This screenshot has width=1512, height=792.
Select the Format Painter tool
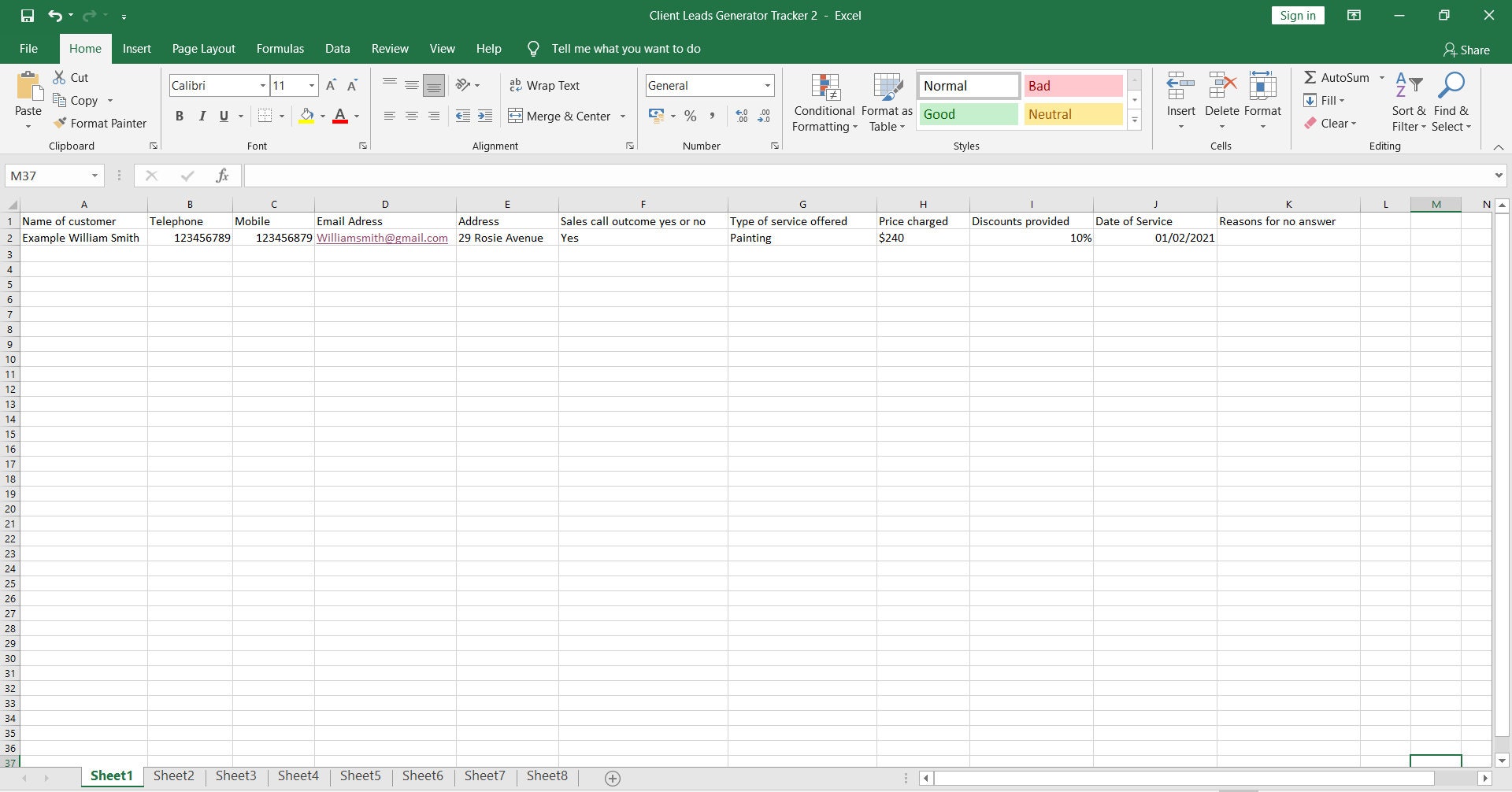(x=101, y=123)
